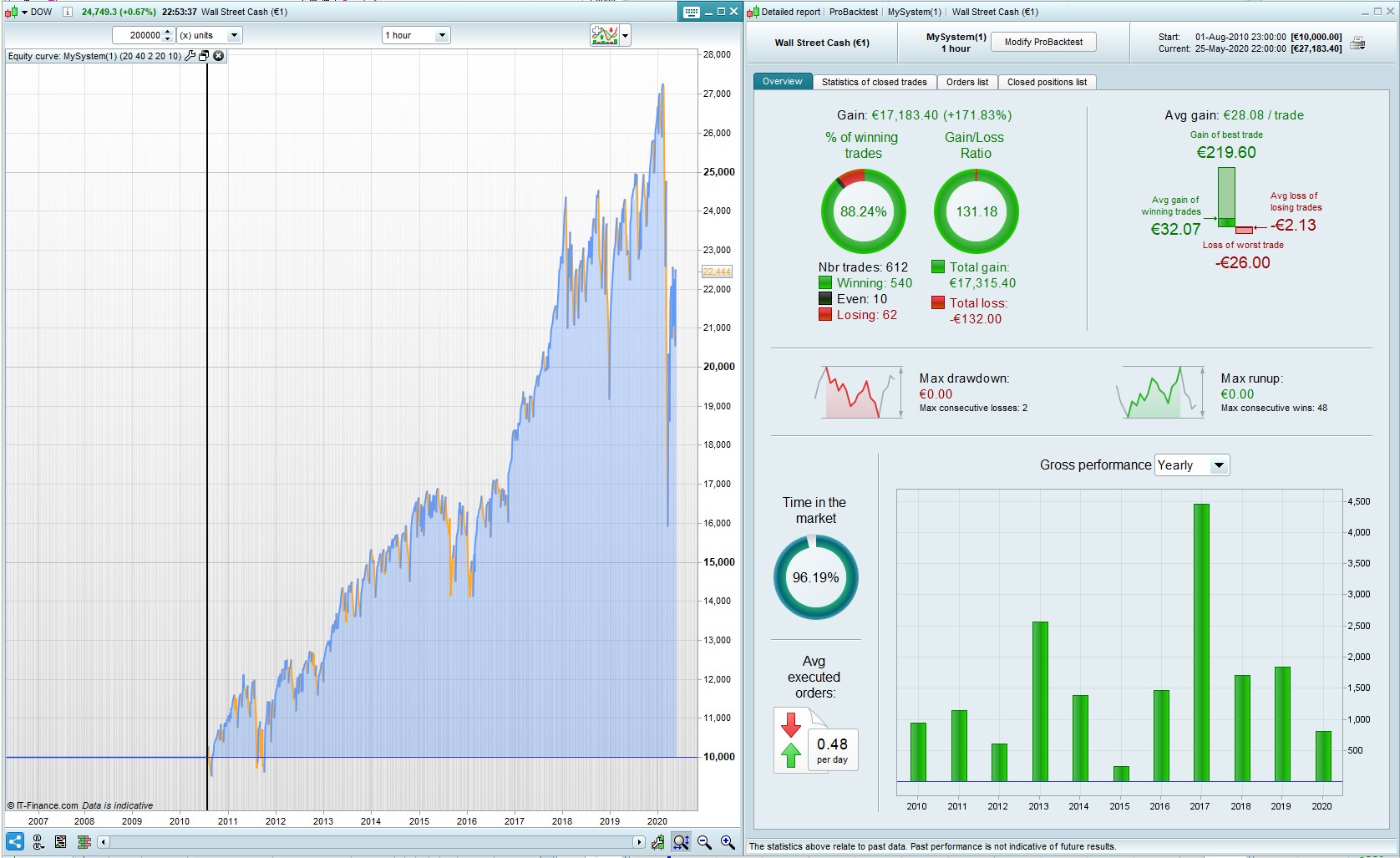
Task: Click the % of winning trades donut chart
Action: [x=863, y=211]
